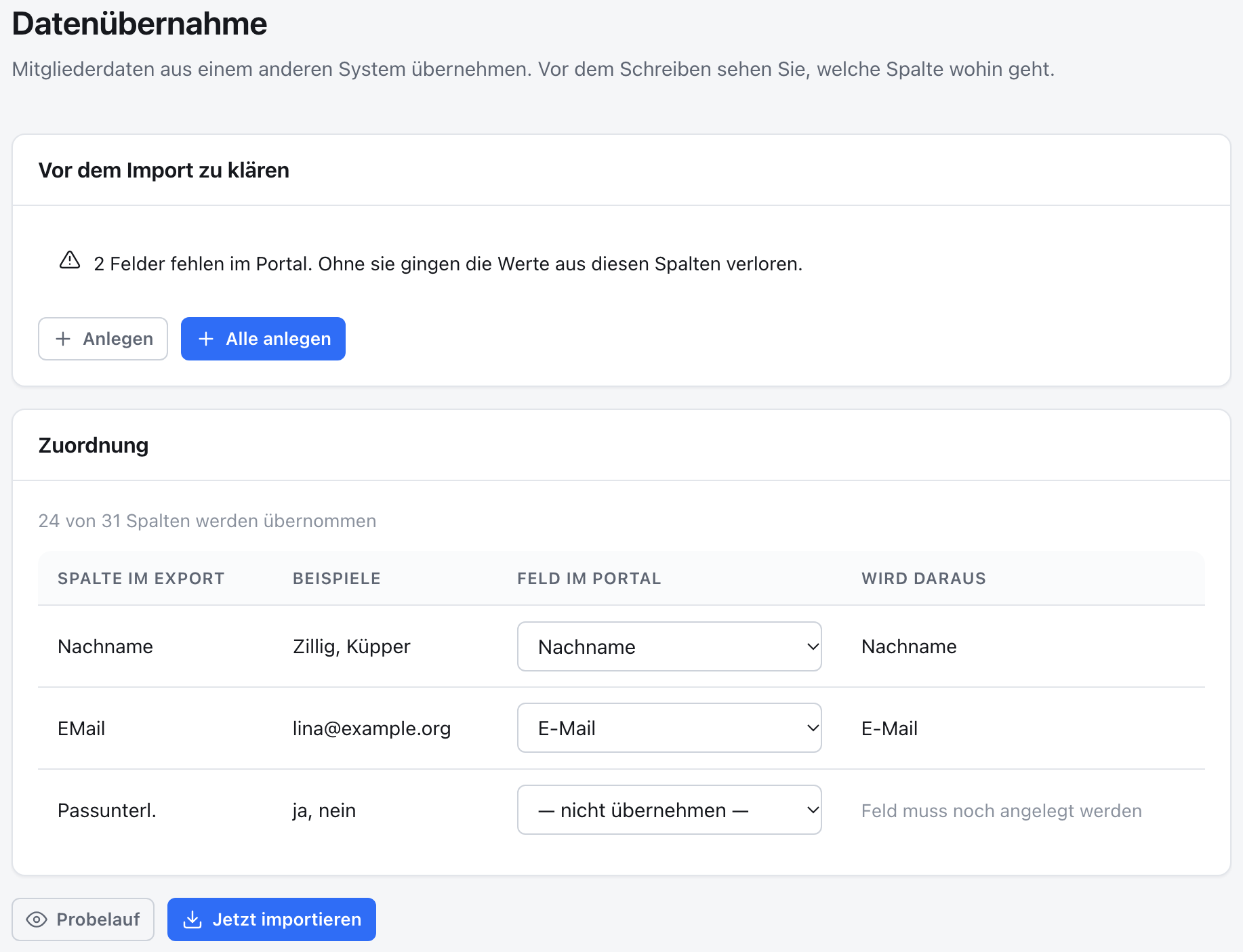Viewport: 1243px width, 952px height.
Task: Click the eye icon on Probelauf
Action: [x=37, y=919]
